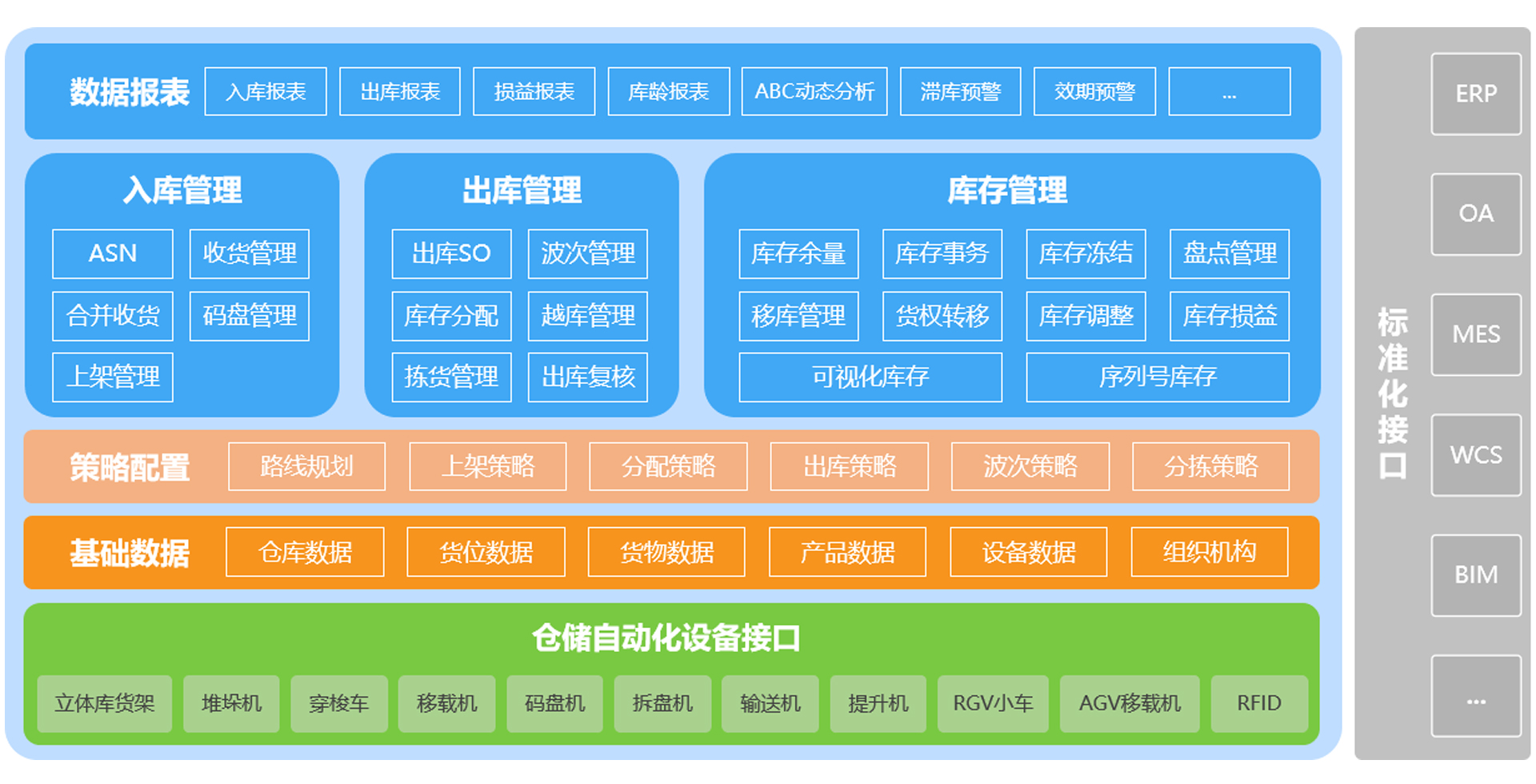Click the RGV小车 device block
This screenshot has width=1536, height=784.
click(x=993, y=704)
